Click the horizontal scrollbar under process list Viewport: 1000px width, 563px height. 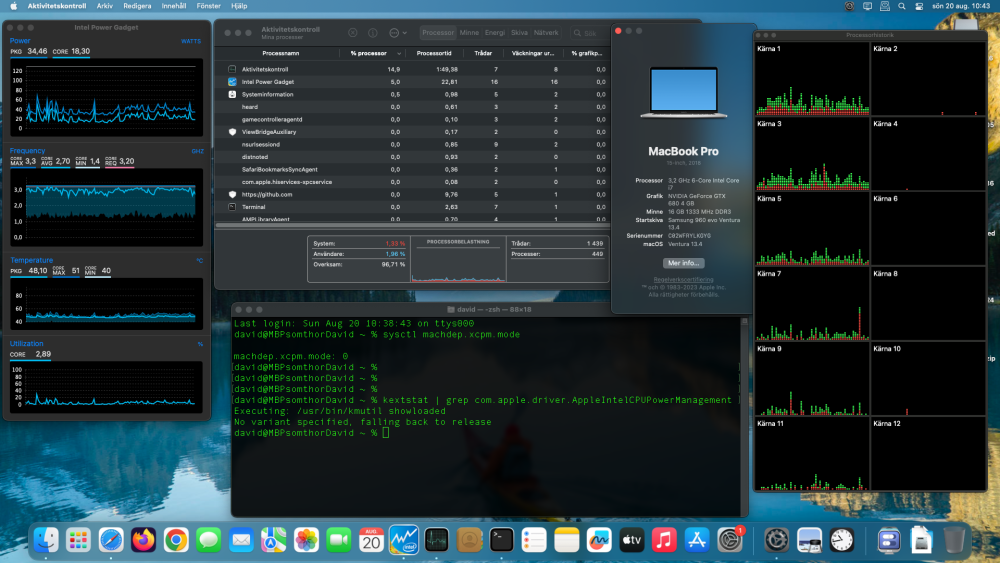[x=412, y=225]
